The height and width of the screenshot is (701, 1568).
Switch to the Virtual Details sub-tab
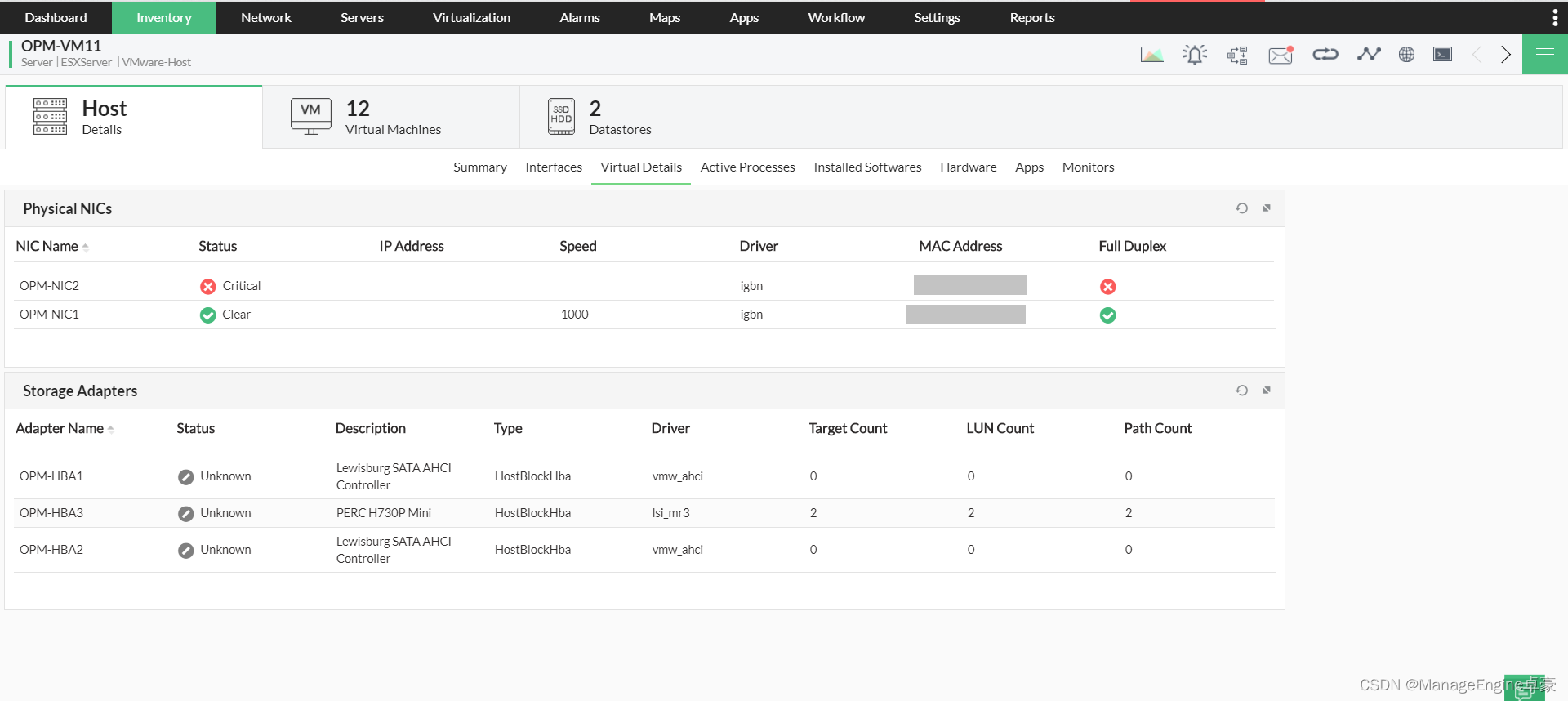coord(641,167)
